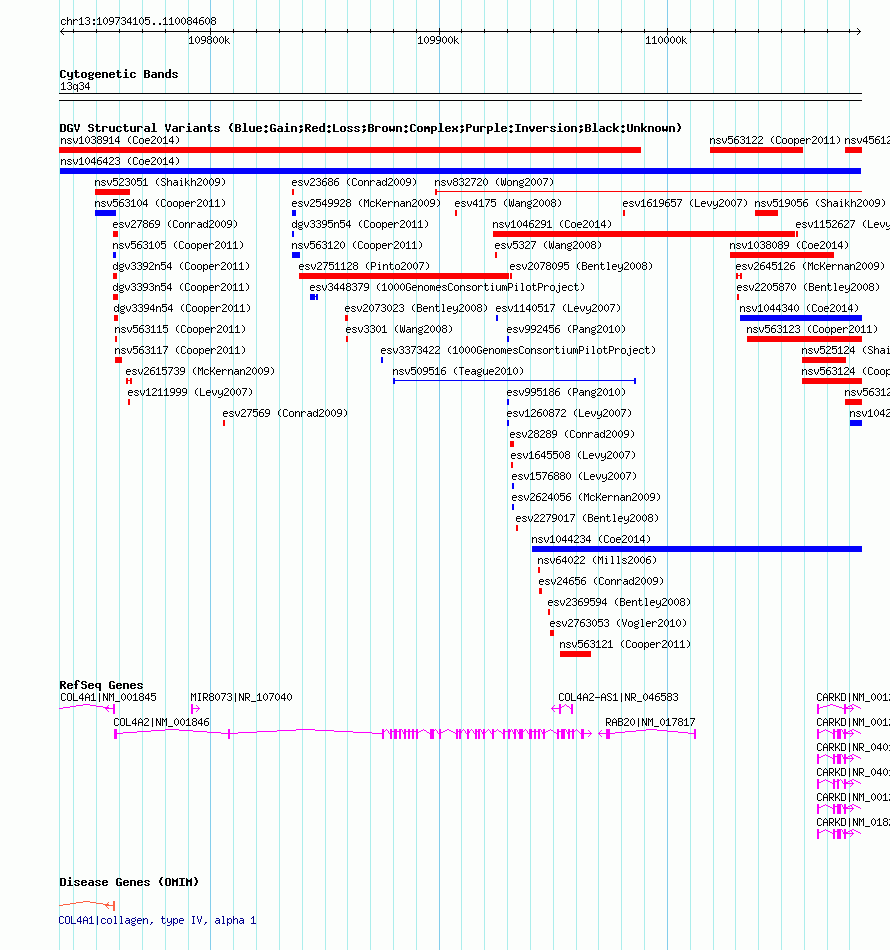Click the nsv1038089 (Coe2014) red bar

coord(782,255)
